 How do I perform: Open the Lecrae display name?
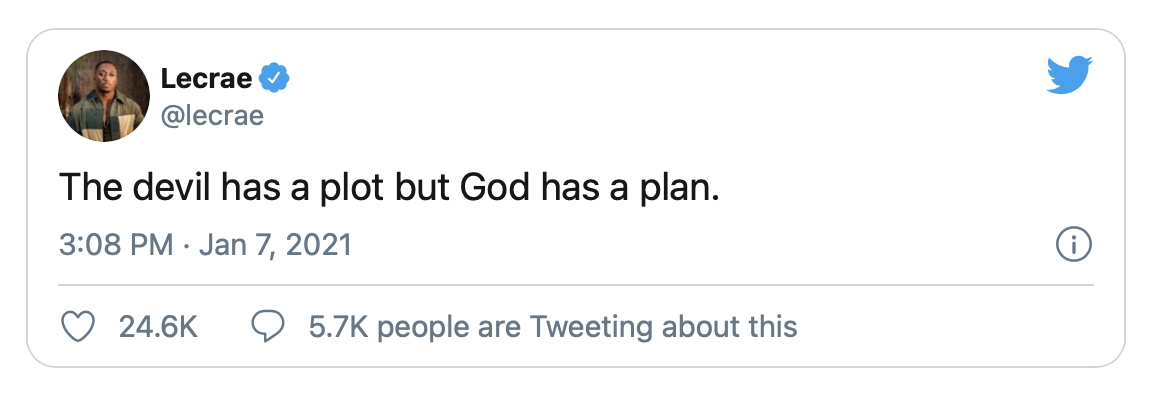pyautogui.click(x=206, y=78)
